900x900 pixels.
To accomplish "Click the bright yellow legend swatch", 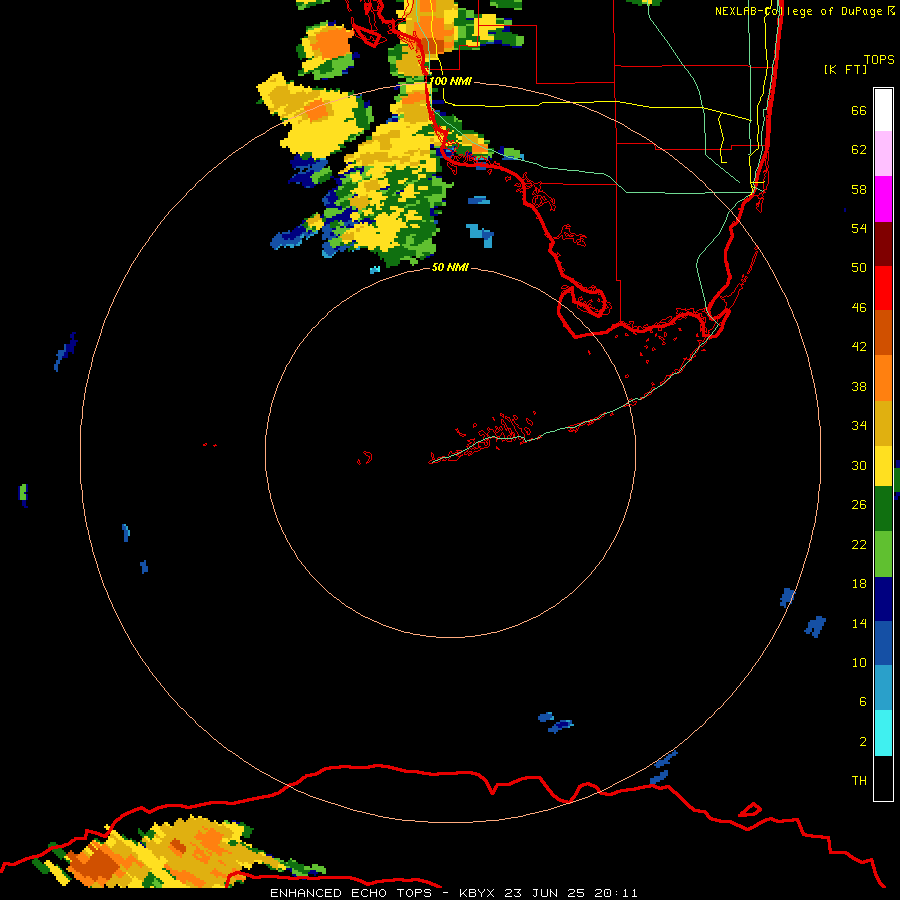I will (x=883, y=466).
